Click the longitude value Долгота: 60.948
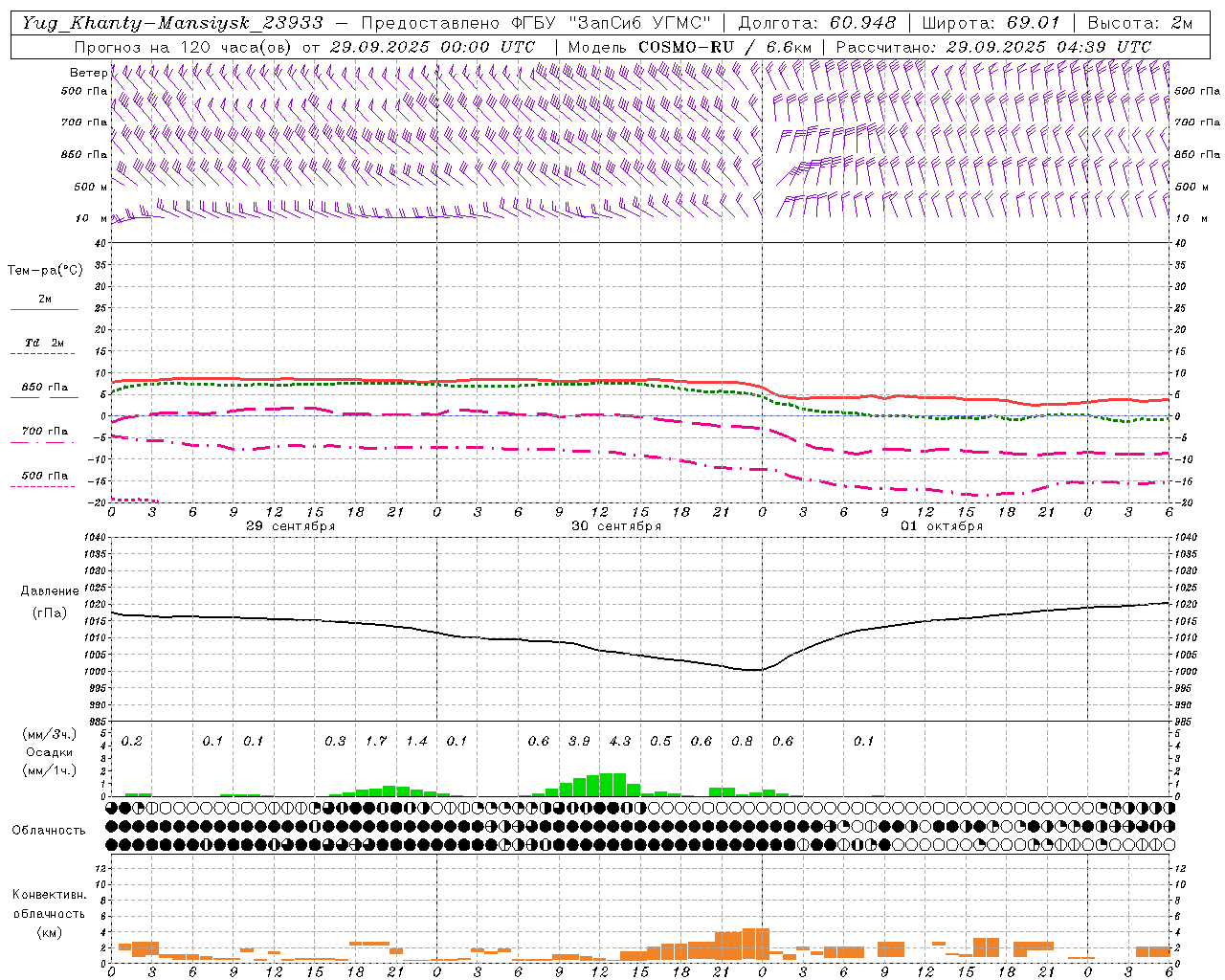This screenshot has height=980, width=1225. click(x=817, y=23)
